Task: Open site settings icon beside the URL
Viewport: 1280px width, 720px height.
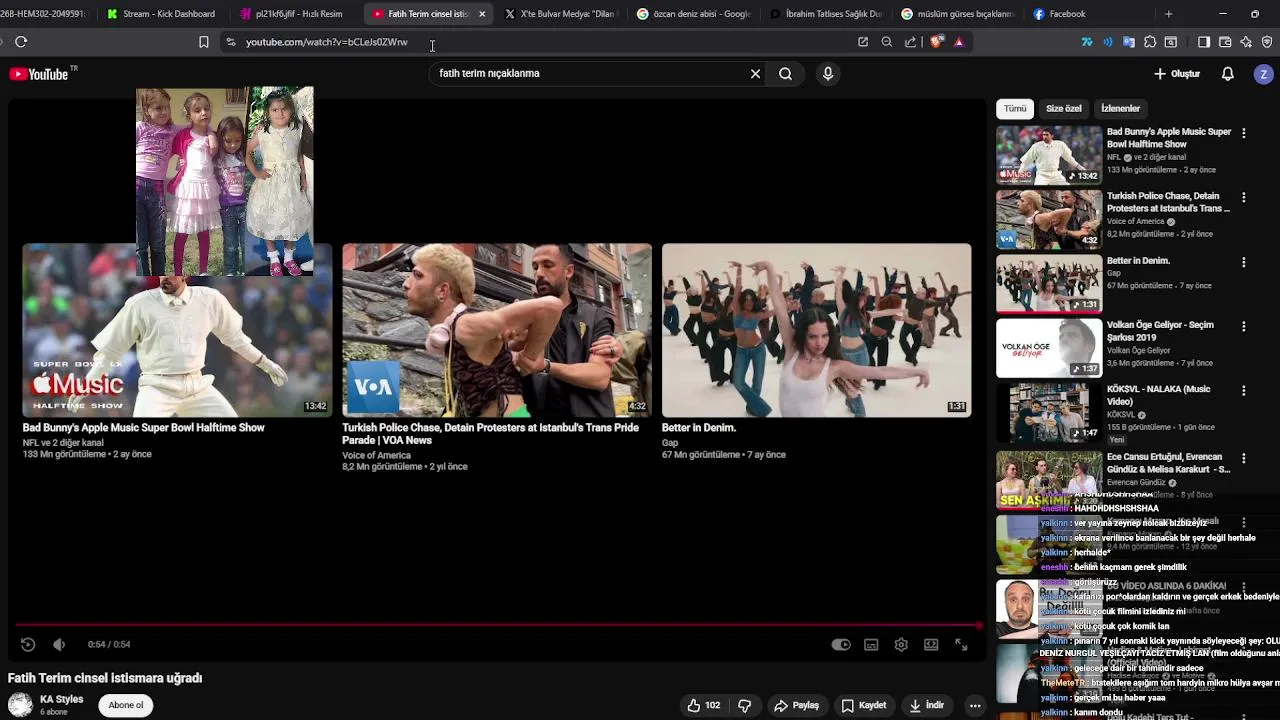Action: (x=231, y=42)
